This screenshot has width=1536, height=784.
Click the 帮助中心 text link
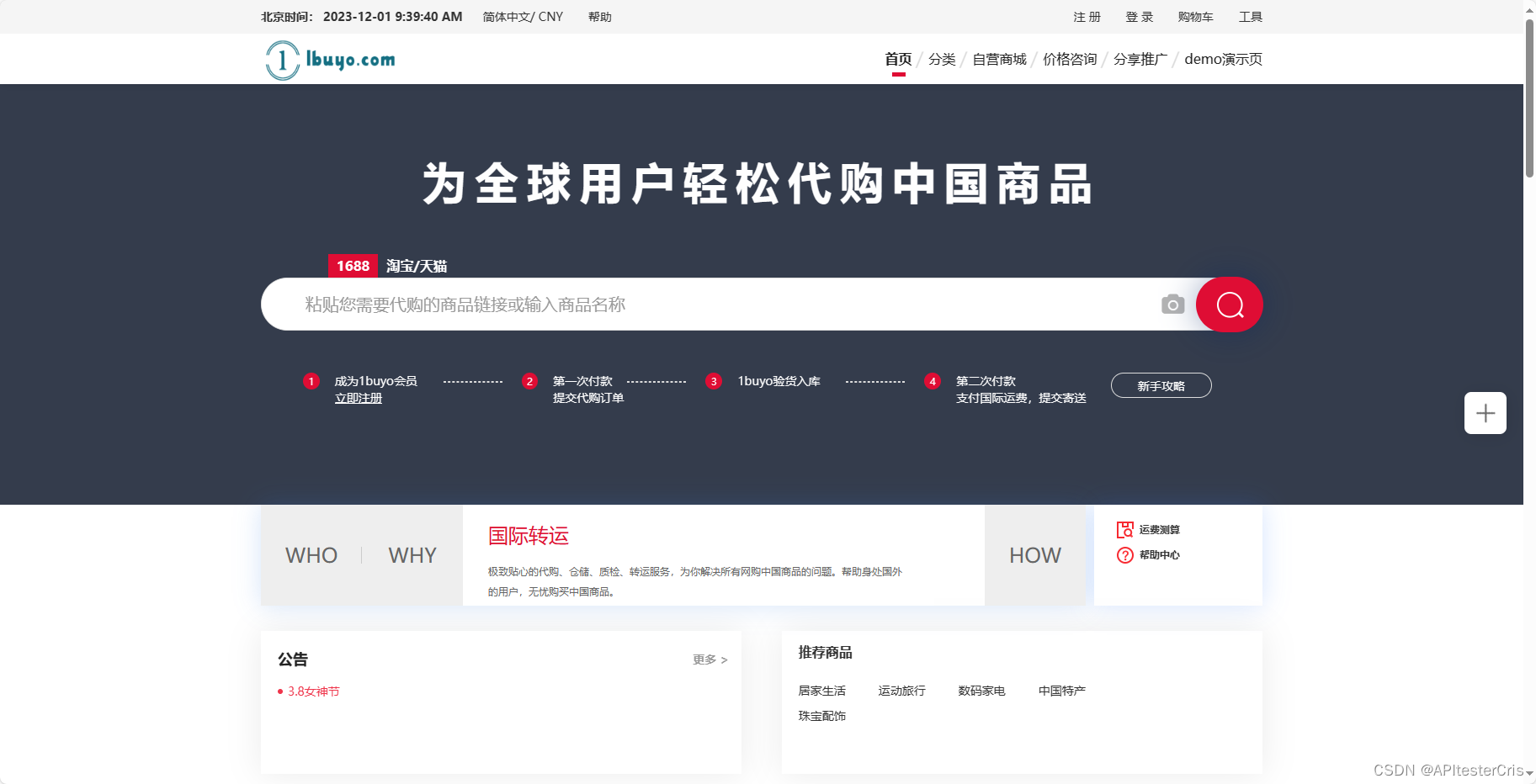coord(1159,555)
